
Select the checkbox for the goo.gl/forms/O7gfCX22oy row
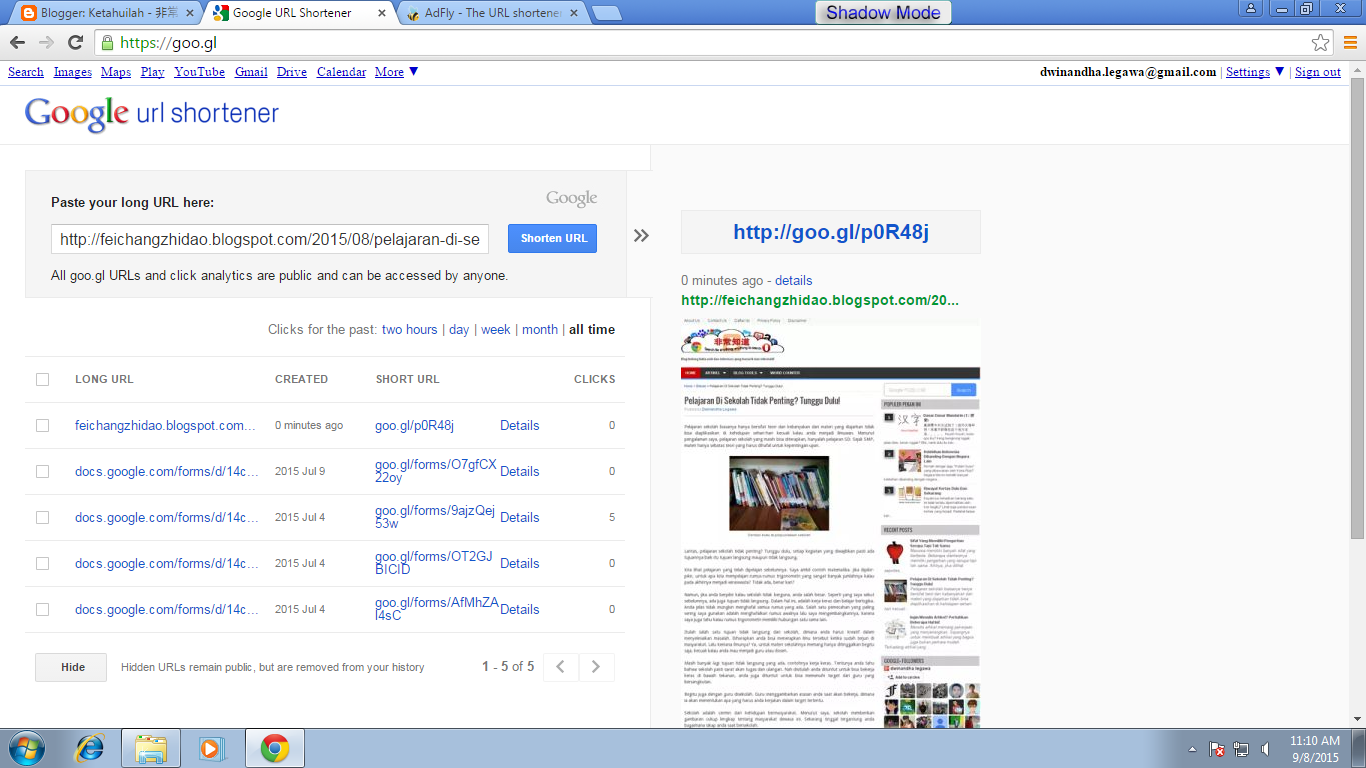tap(42, 471)
